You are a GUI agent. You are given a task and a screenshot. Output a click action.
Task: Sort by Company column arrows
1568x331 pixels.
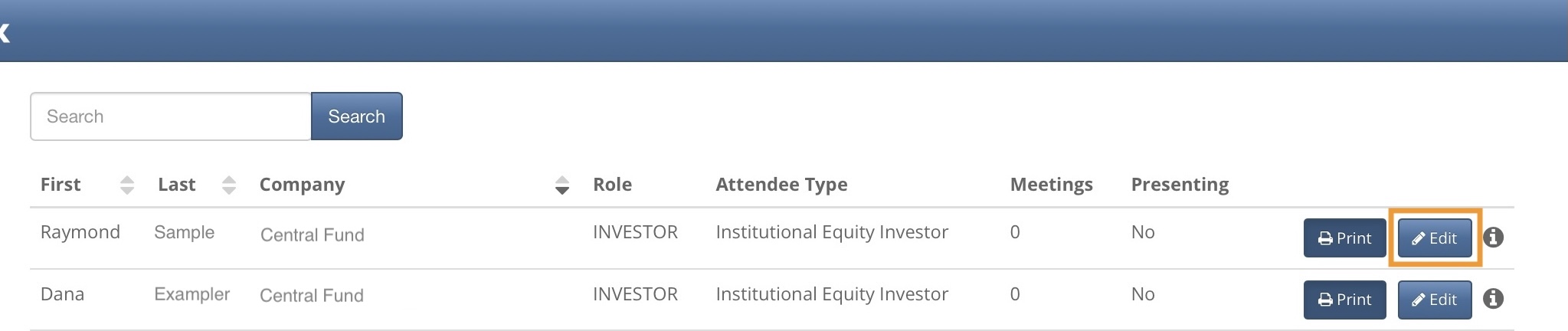click(x=562, y=185)
